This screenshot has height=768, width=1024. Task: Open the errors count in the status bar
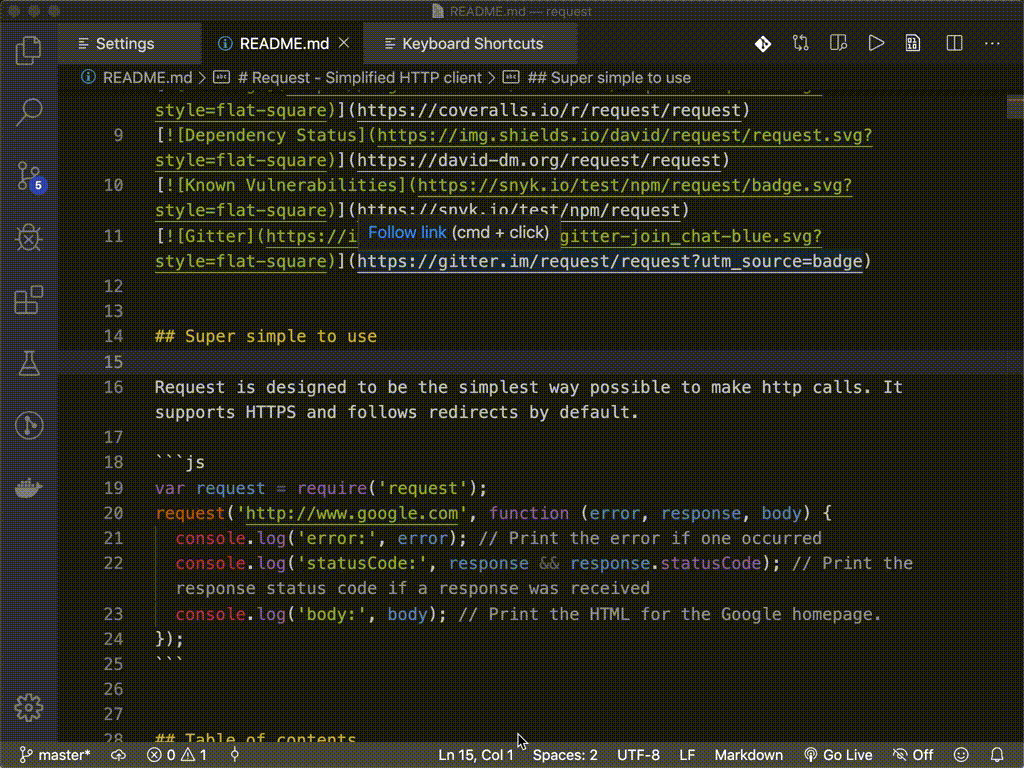(x=161, y=755)
